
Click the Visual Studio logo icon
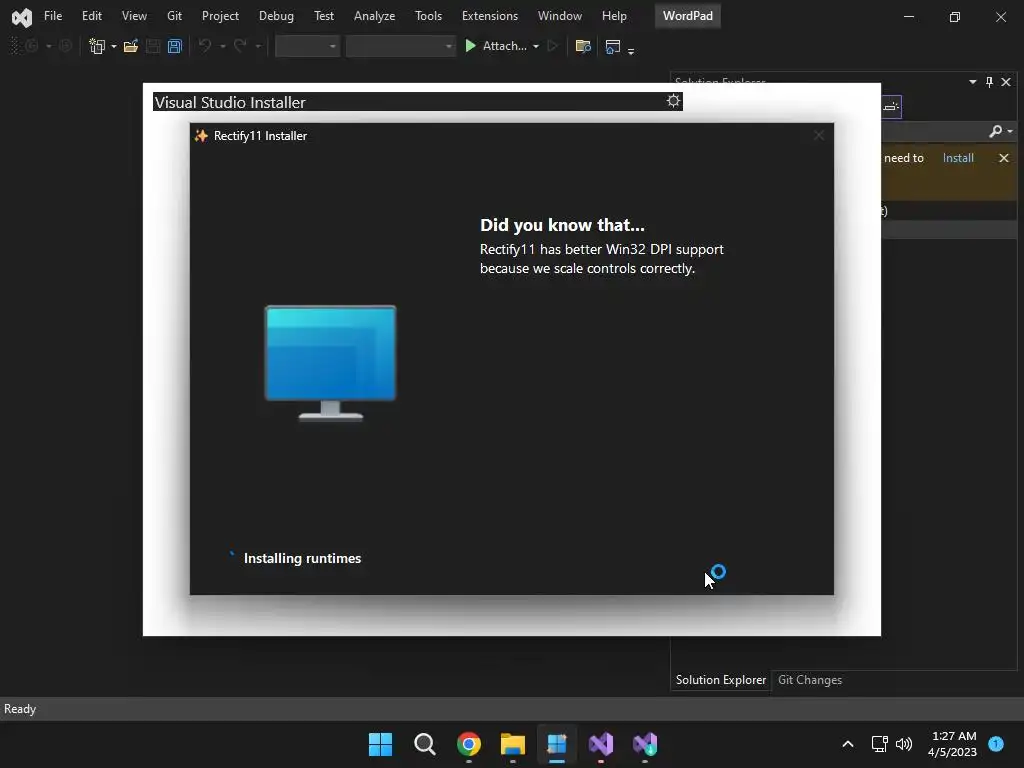tap(22, 17)
